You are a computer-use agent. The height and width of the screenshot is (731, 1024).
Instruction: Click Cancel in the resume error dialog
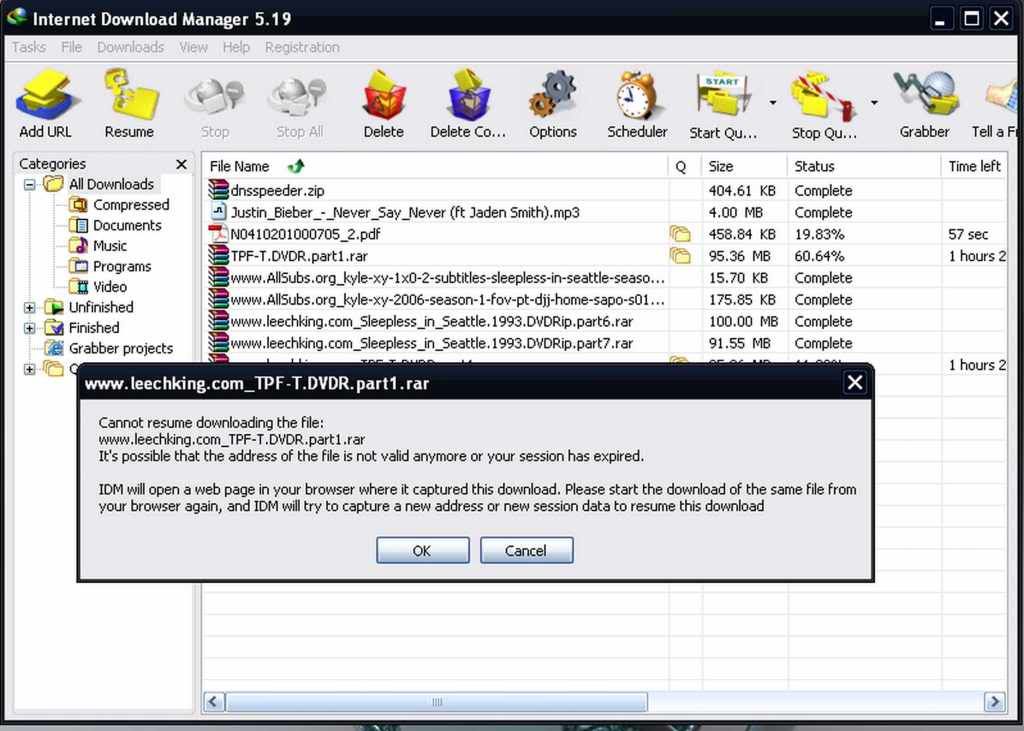(526, 550)
